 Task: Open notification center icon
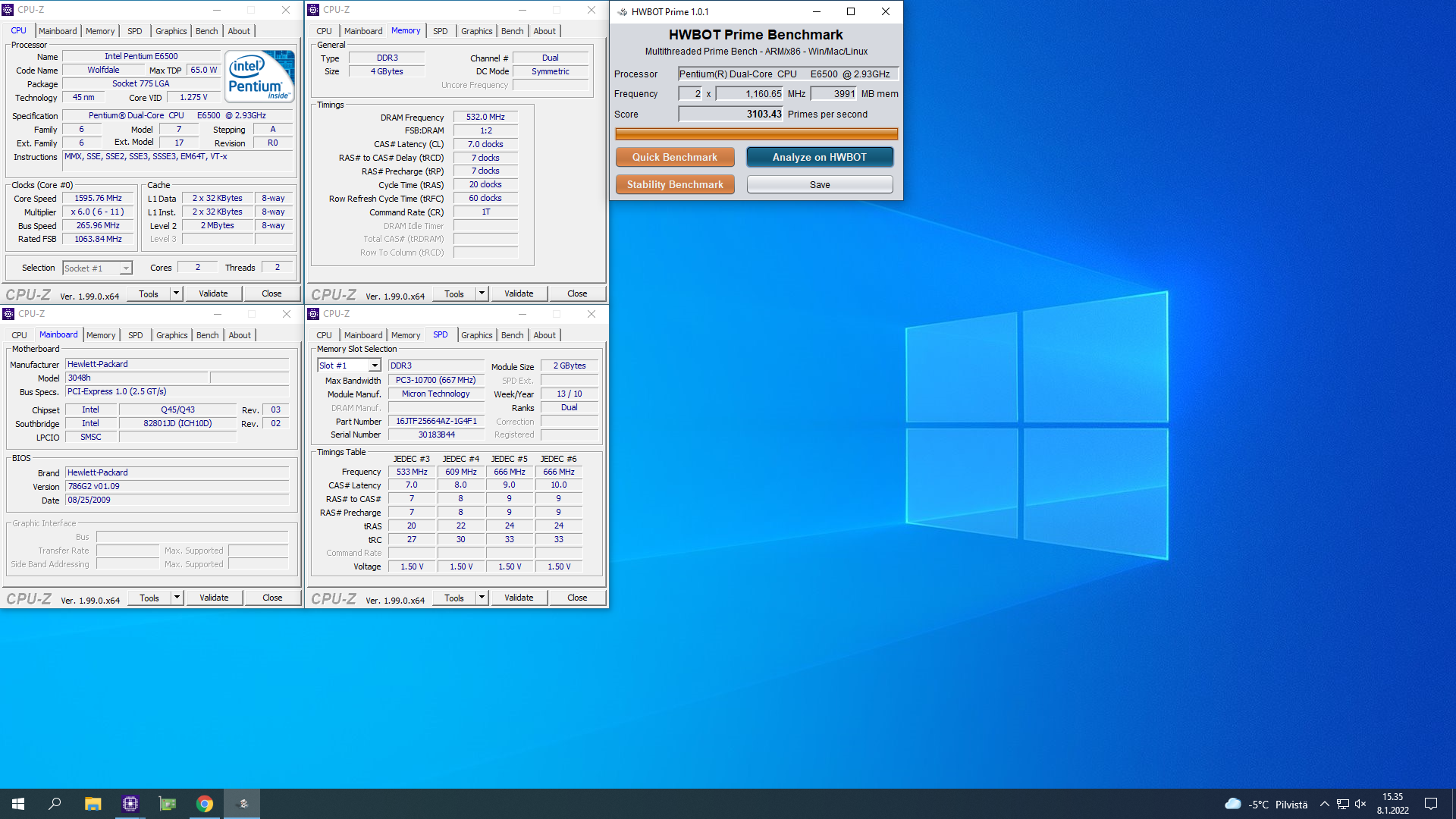pos(1431,804)
